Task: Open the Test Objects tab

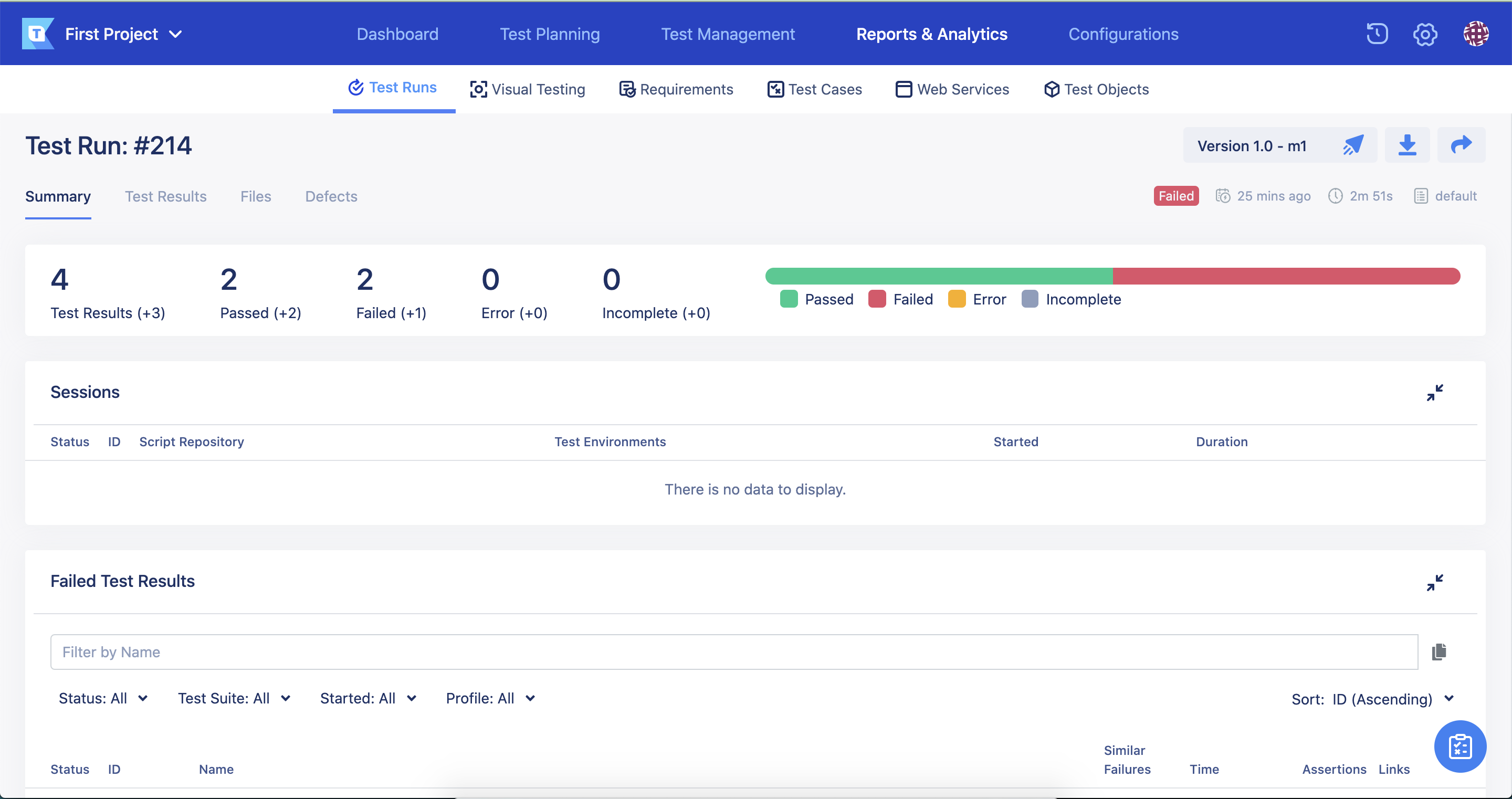Action: pos(1096,89)
